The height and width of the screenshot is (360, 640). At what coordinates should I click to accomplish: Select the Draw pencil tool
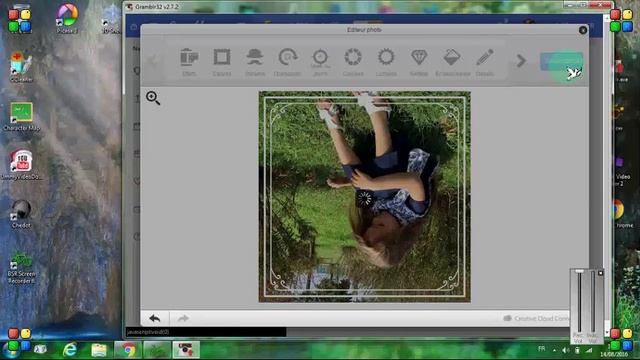tap(485, 62)
